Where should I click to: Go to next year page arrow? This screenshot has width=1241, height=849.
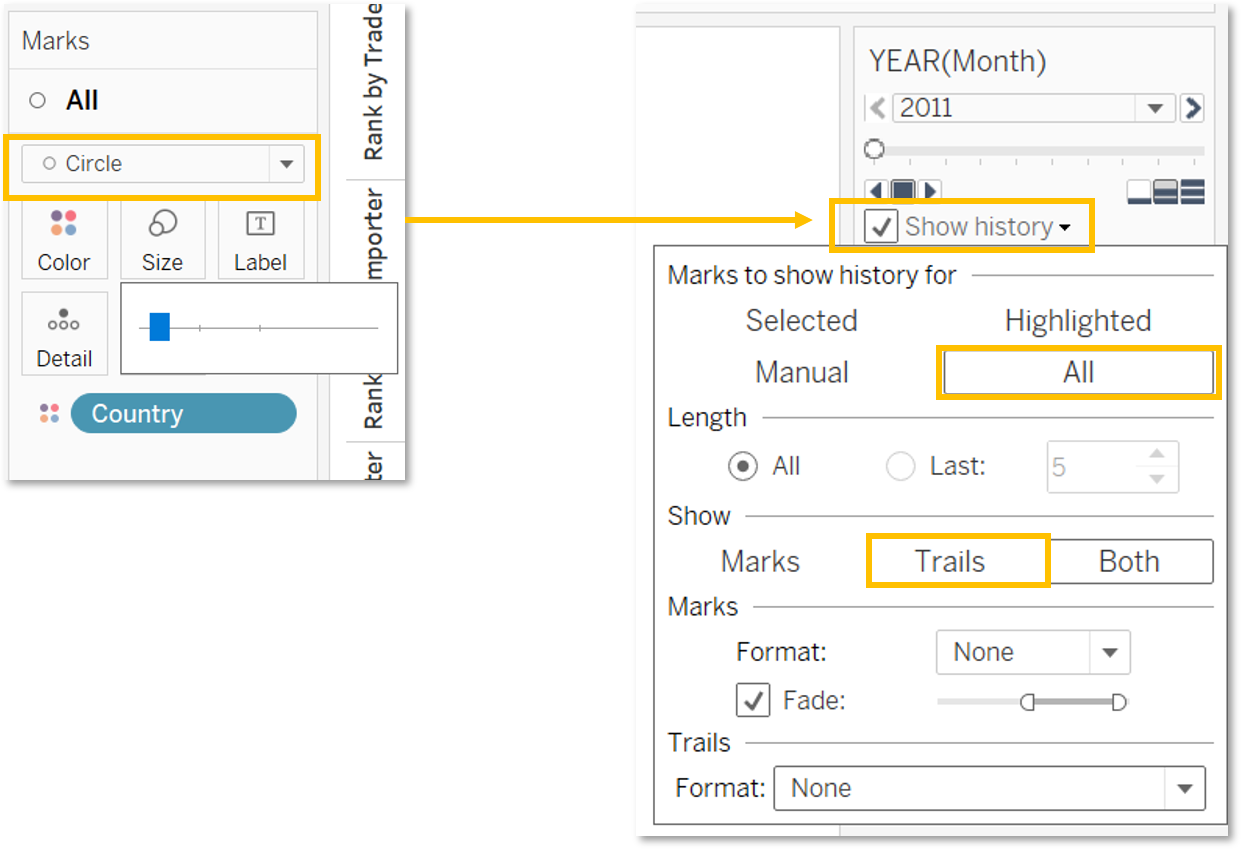click(1192, 108)
